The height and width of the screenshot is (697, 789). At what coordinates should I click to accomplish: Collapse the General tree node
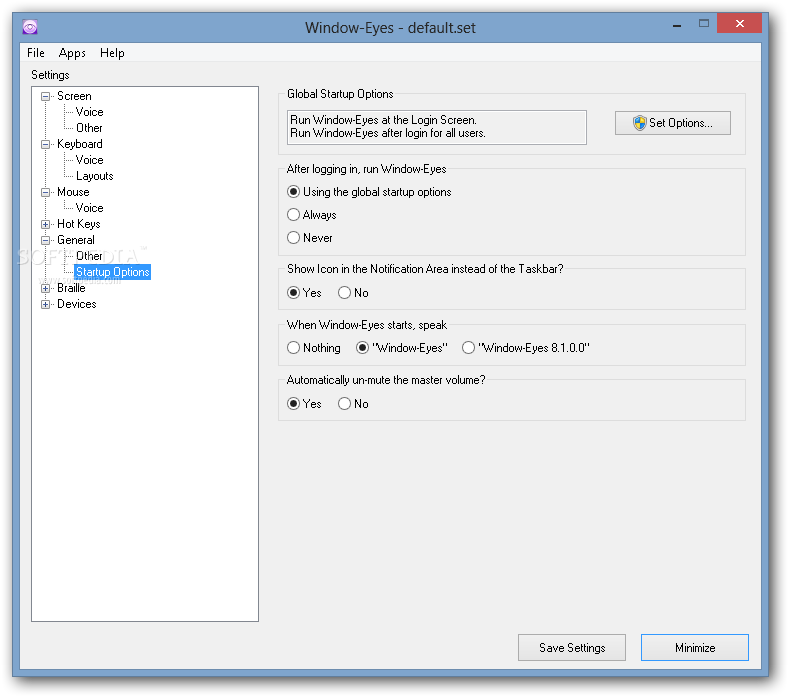tap(45, 241)
